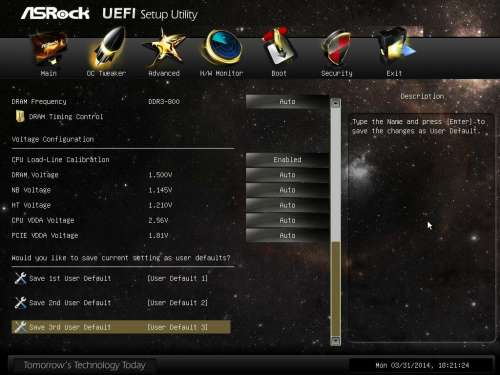500x375 pixels.
Task: Open CPU Load-Line Calibration Enabled dropdown
Action: (x=287, y=160)
